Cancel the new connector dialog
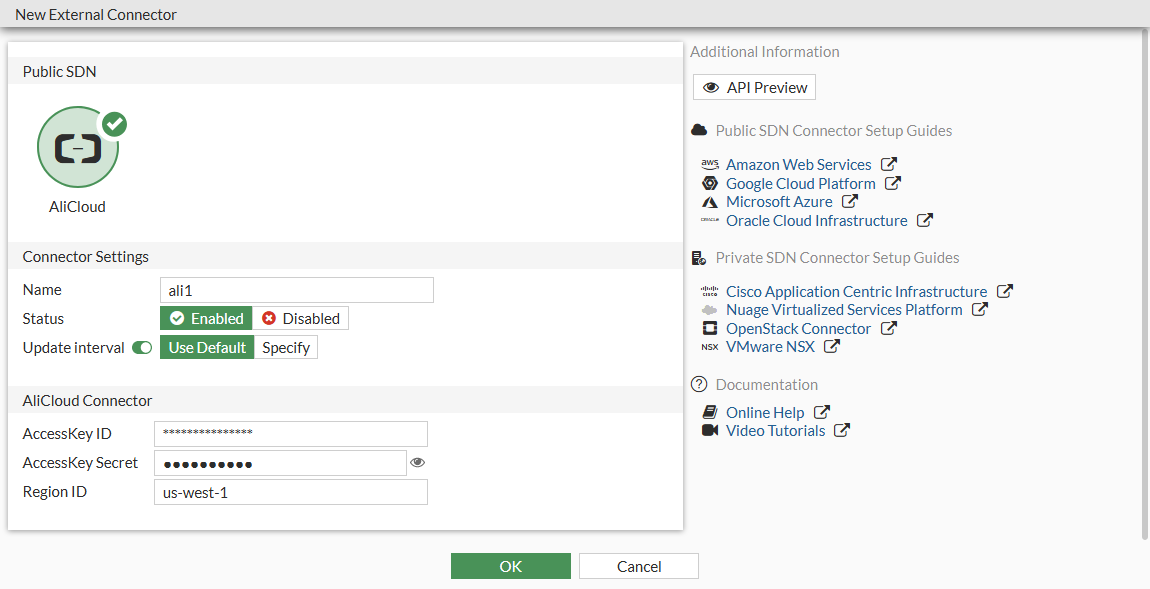The width and height of the screenshot is (1150, 589). coord(639,566)
